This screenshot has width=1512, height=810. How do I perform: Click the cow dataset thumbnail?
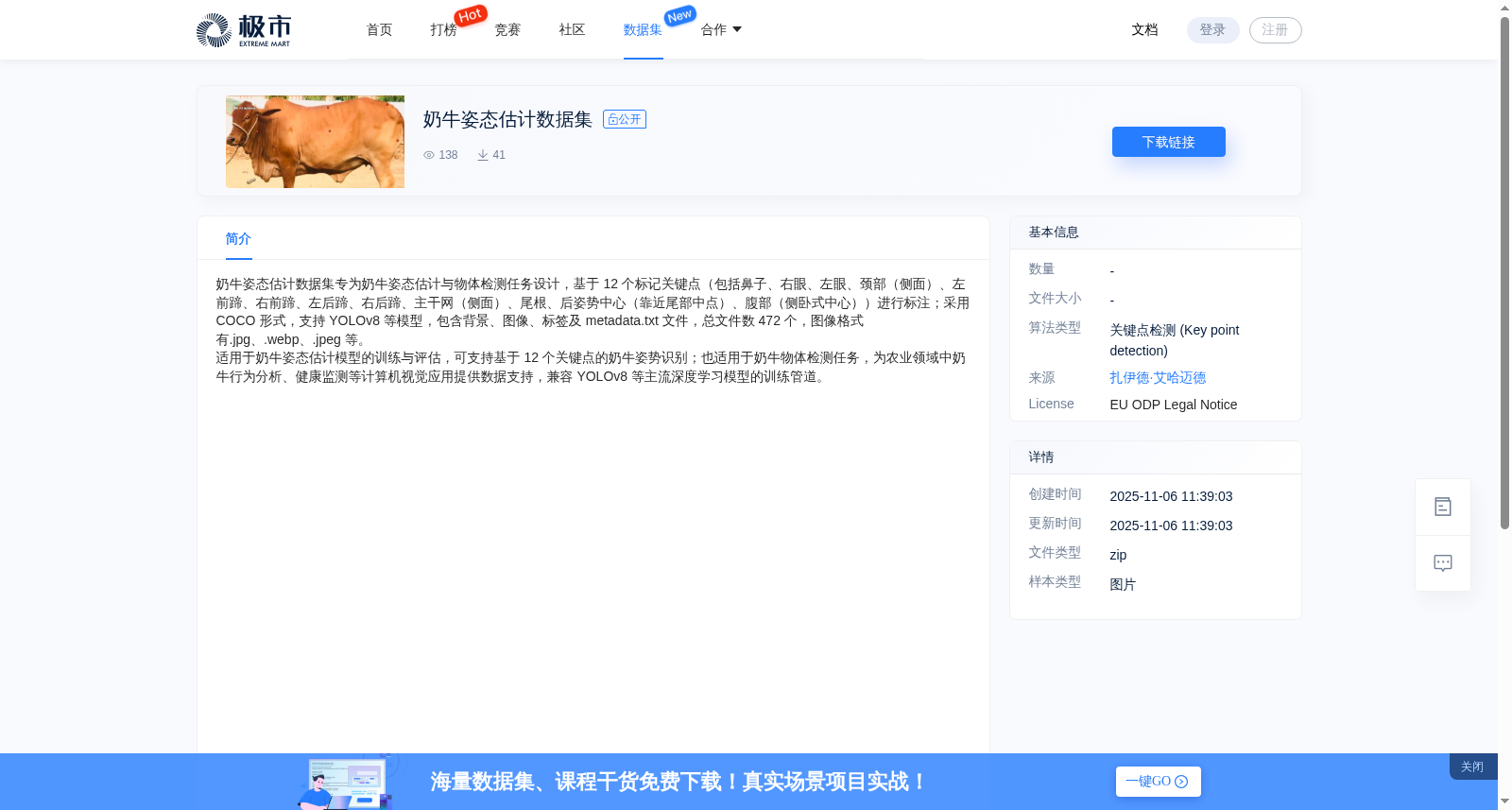point(315,142)
